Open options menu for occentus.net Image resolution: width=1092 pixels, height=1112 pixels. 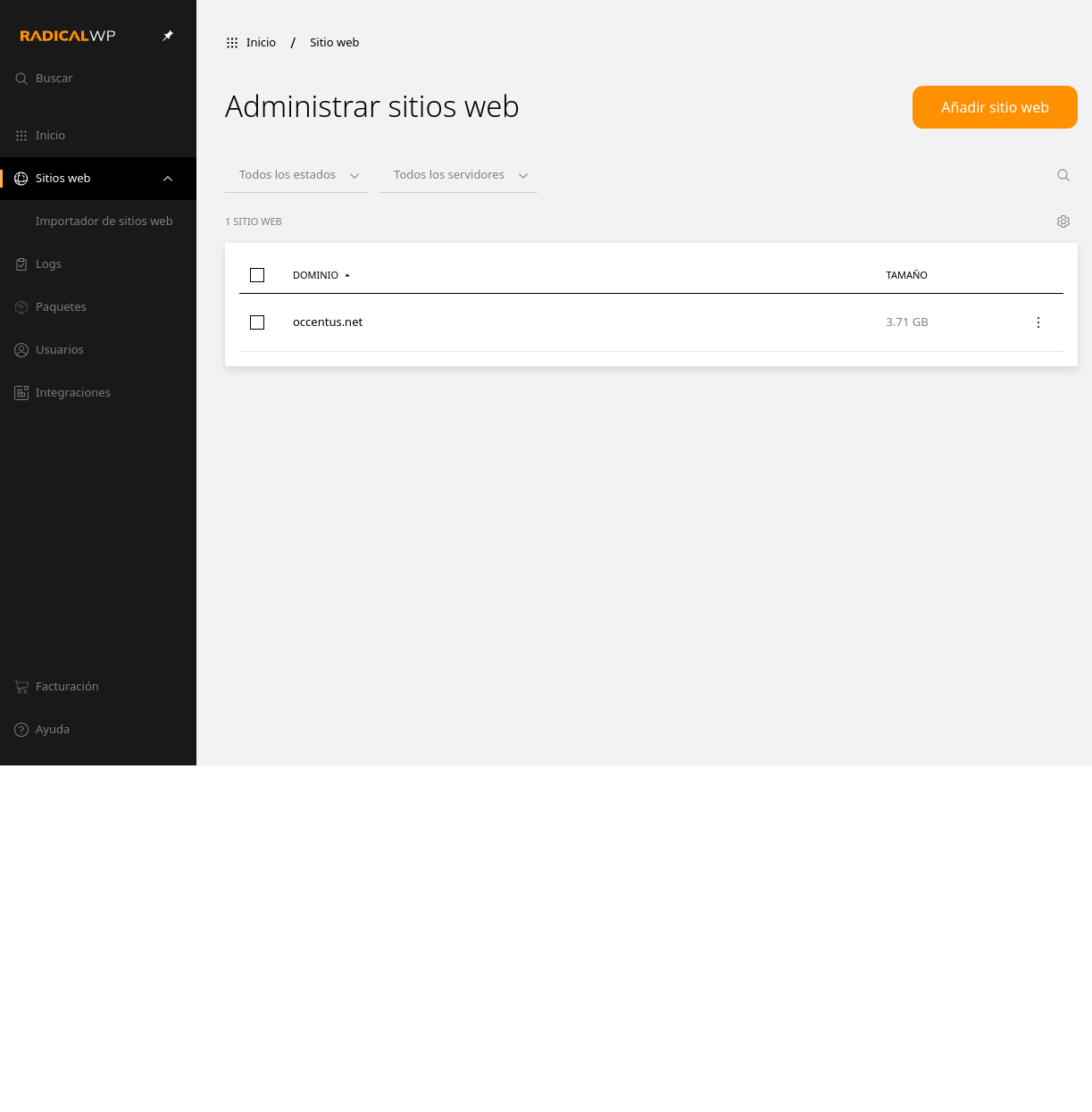point(1038,322)
